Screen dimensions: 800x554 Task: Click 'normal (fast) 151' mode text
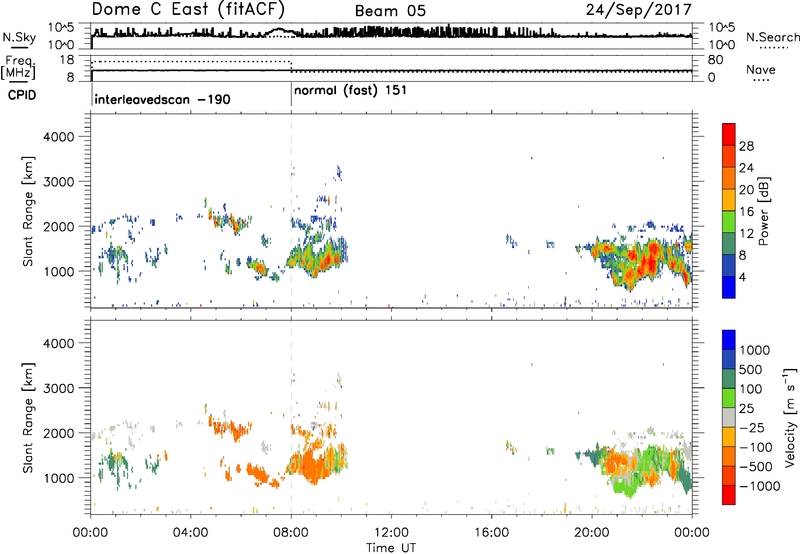(x=350, y=91)
